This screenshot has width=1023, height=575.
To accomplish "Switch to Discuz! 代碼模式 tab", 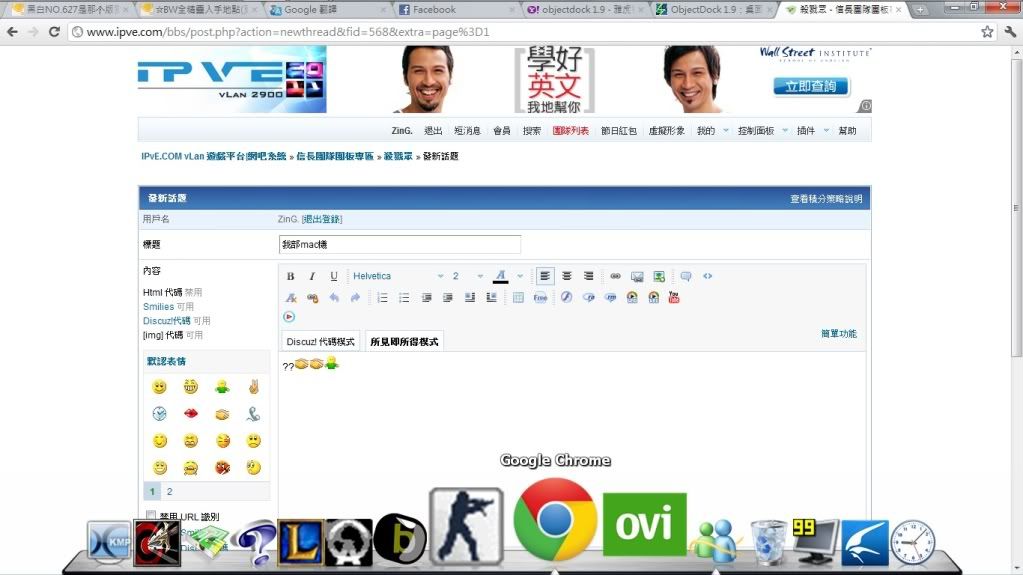I will pos(320,341).
